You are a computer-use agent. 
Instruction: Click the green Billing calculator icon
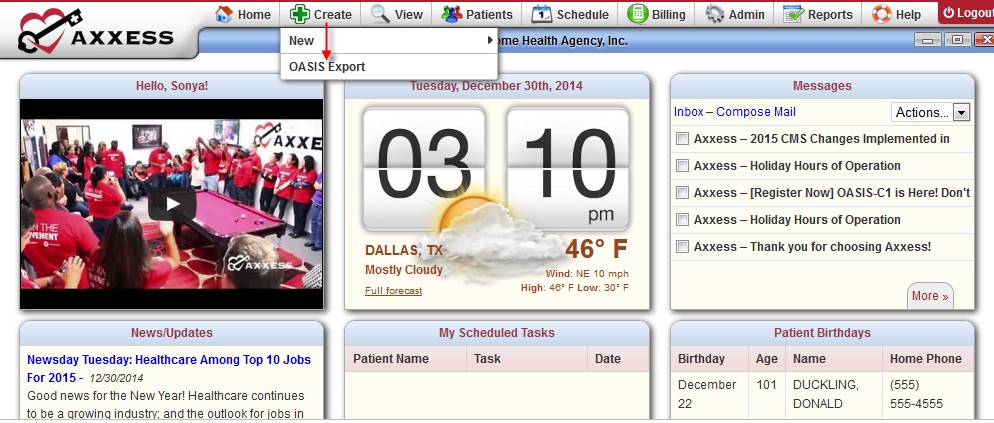(x=637, y=14)
